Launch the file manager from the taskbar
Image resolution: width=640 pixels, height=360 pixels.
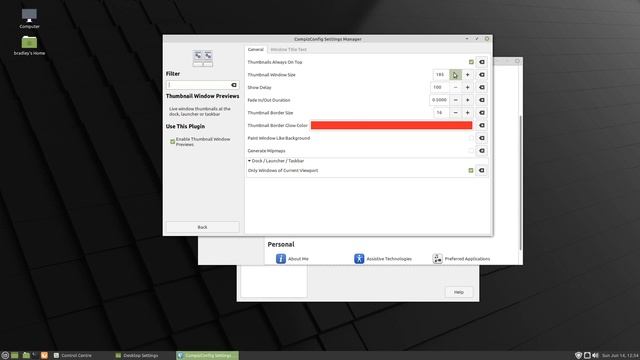[26, 356]
